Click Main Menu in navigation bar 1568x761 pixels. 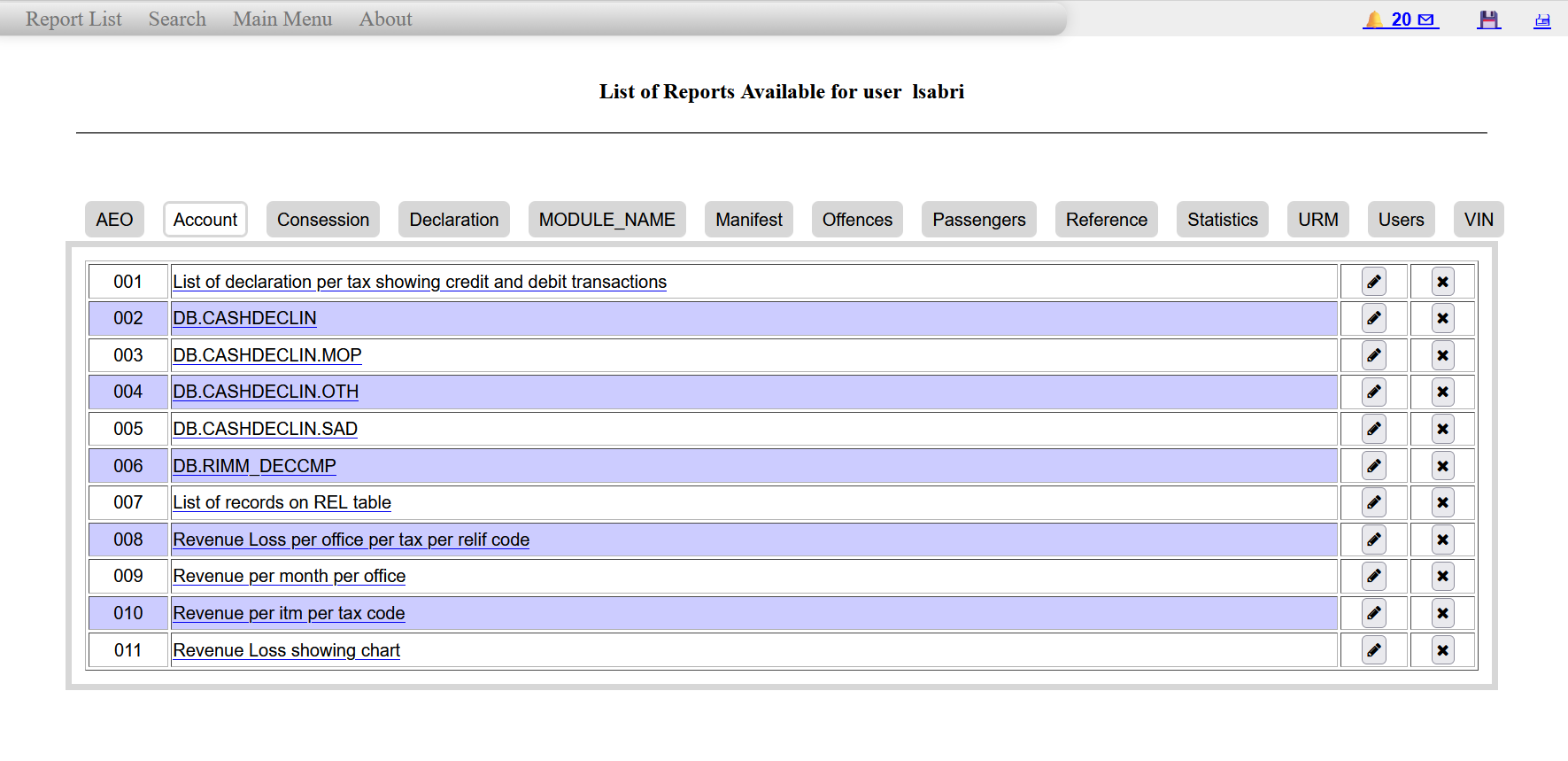282,19
